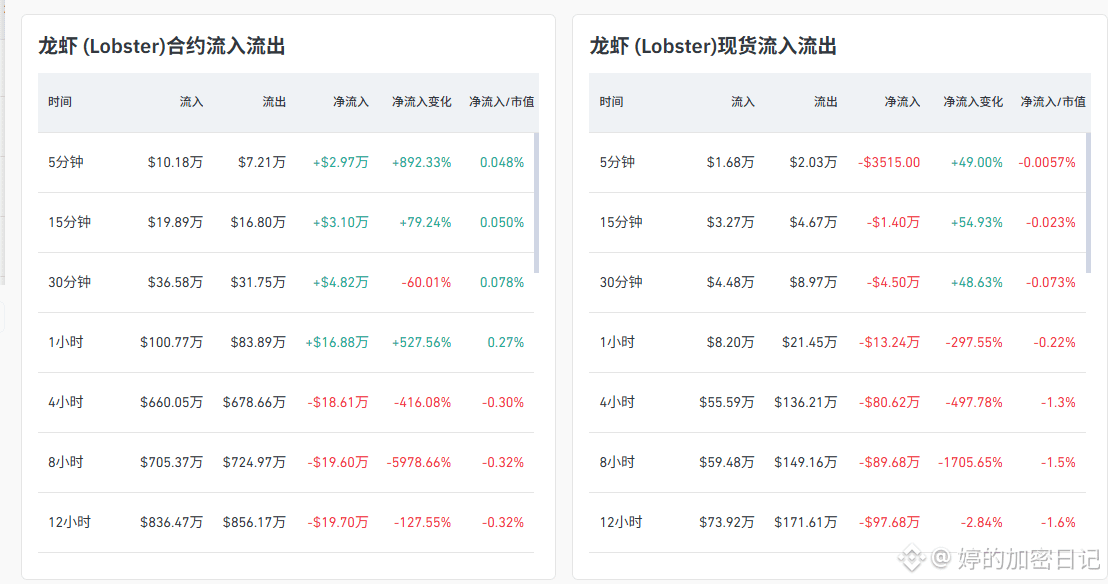Click the contract table vertical scrollbar
1108x584 pixels.
point(536,202)
